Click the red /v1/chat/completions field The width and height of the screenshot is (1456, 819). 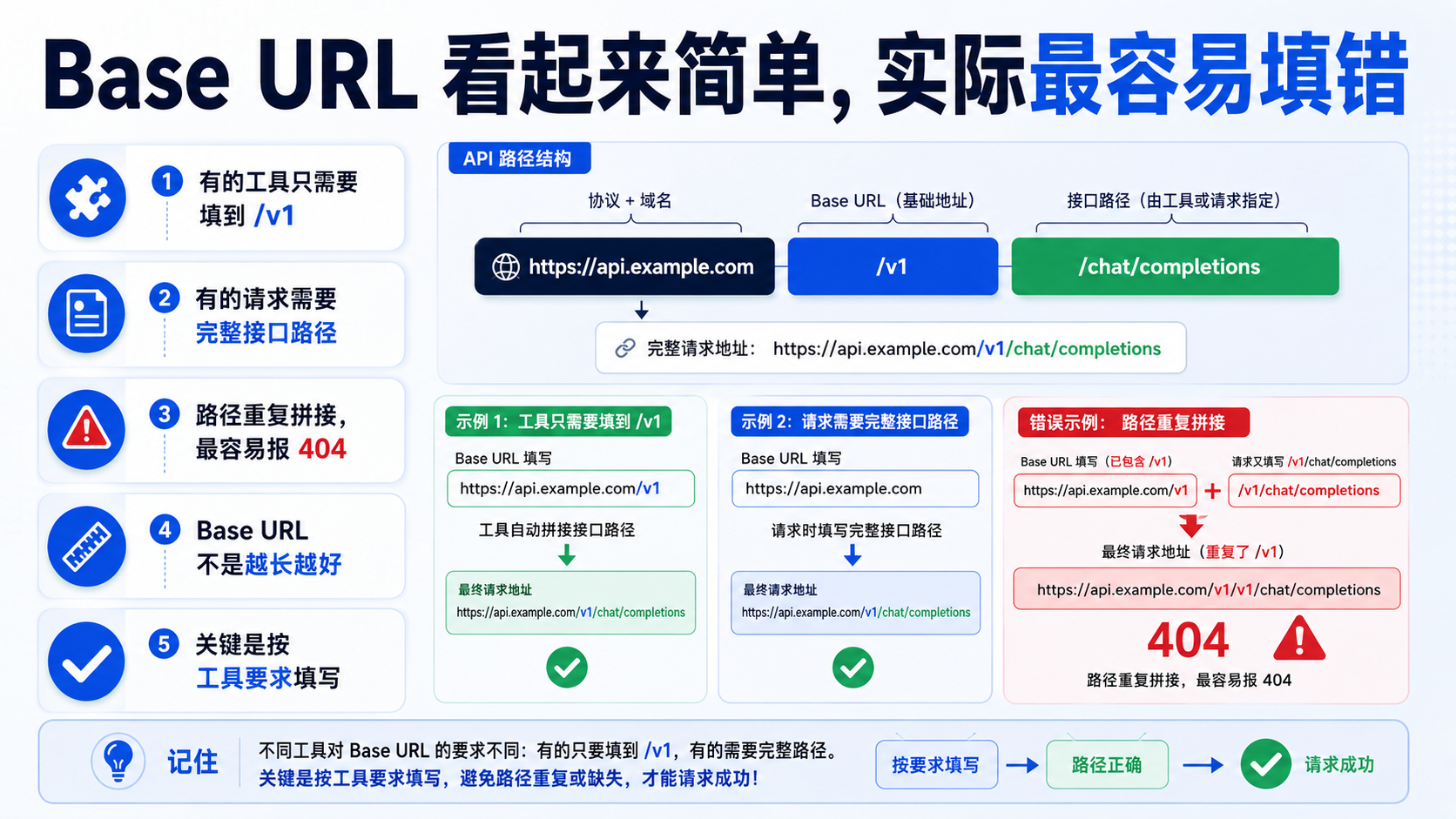click(x=1314, y=490)
